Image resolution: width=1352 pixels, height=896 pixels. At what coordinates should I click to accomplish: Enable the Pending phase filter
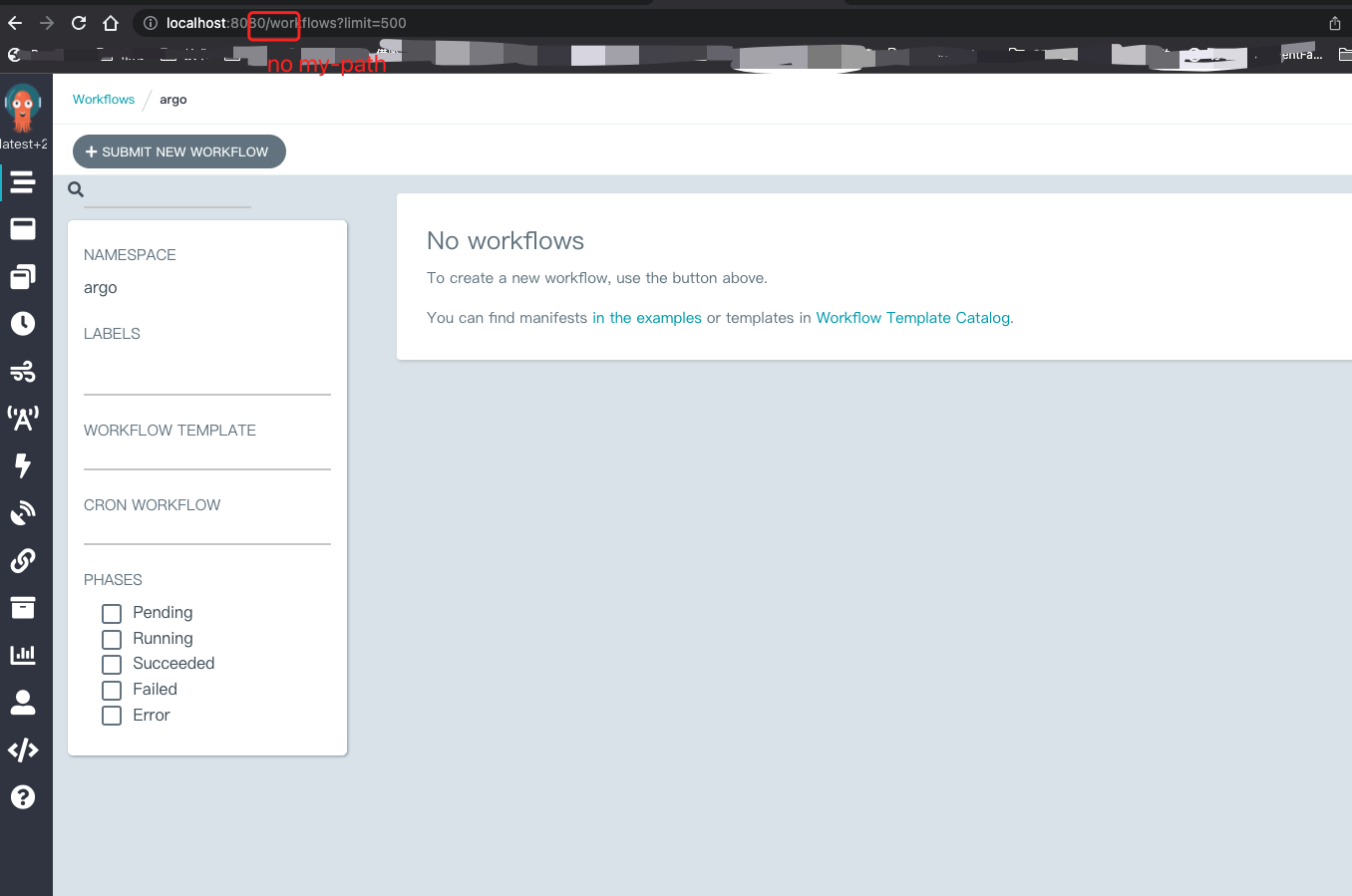[x=111, y=613]
